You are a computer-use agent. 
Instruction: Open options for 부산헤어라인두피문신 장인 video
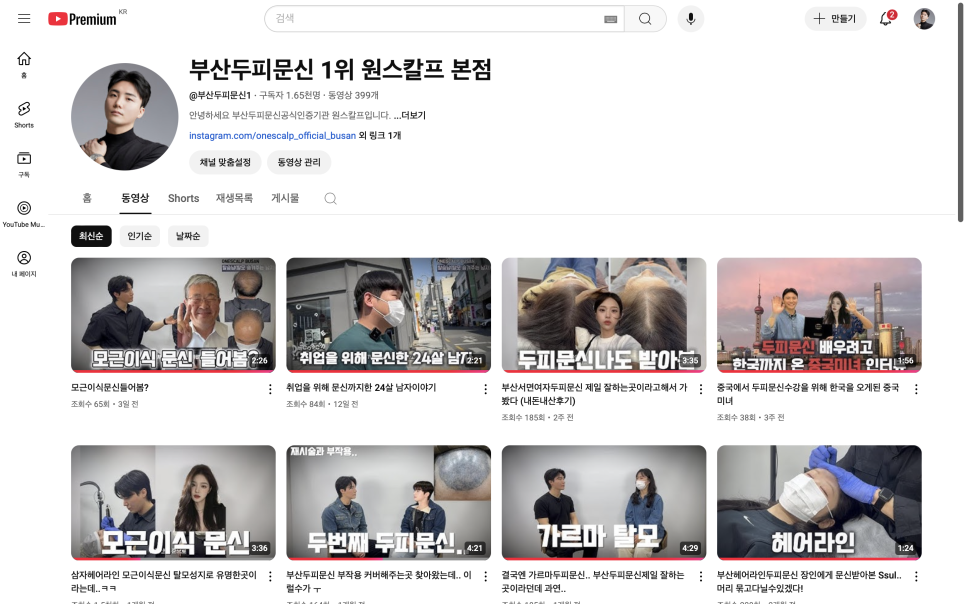coord(916,576)
